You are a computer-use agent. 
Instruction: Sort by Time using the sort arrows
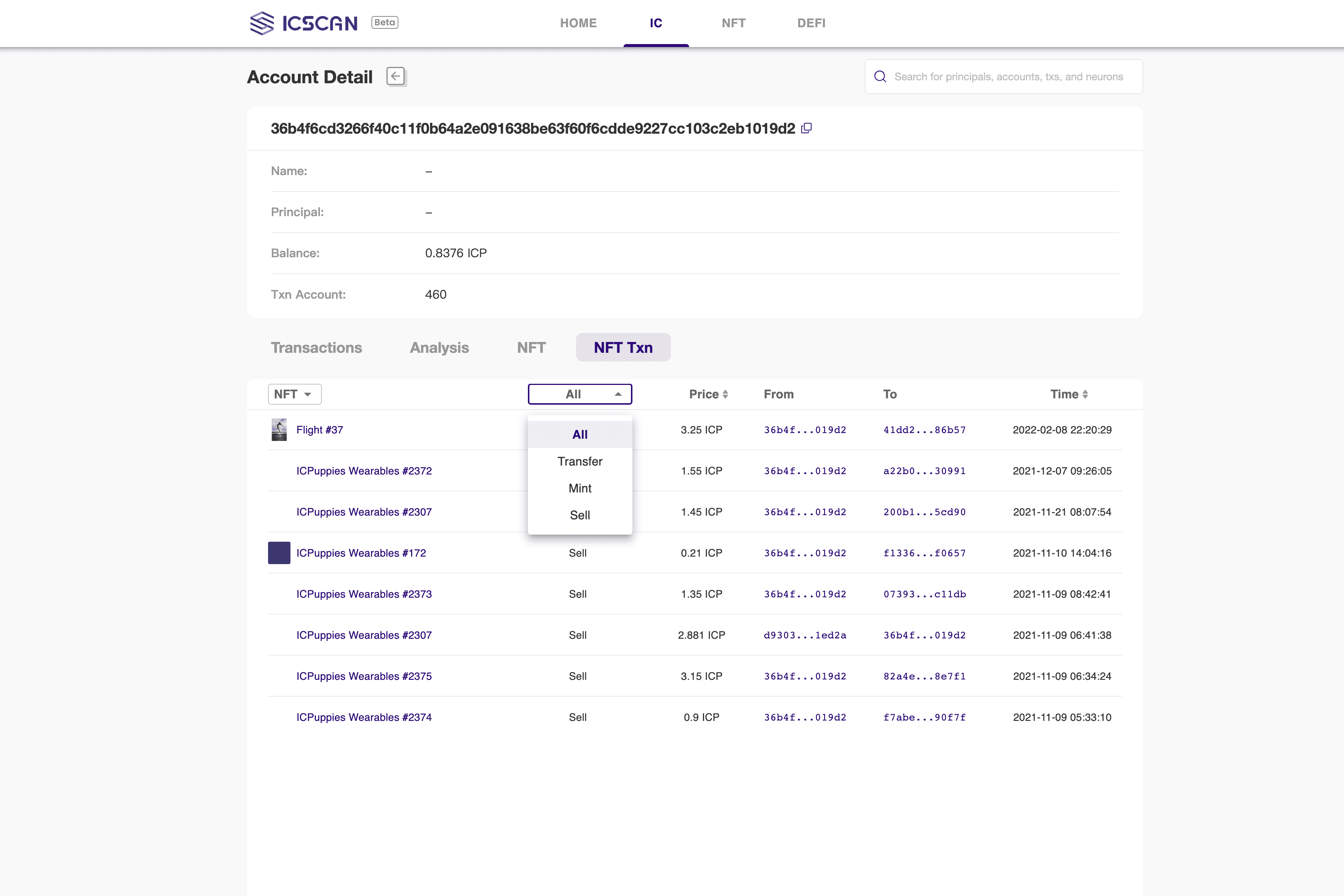click(1085, 394)
